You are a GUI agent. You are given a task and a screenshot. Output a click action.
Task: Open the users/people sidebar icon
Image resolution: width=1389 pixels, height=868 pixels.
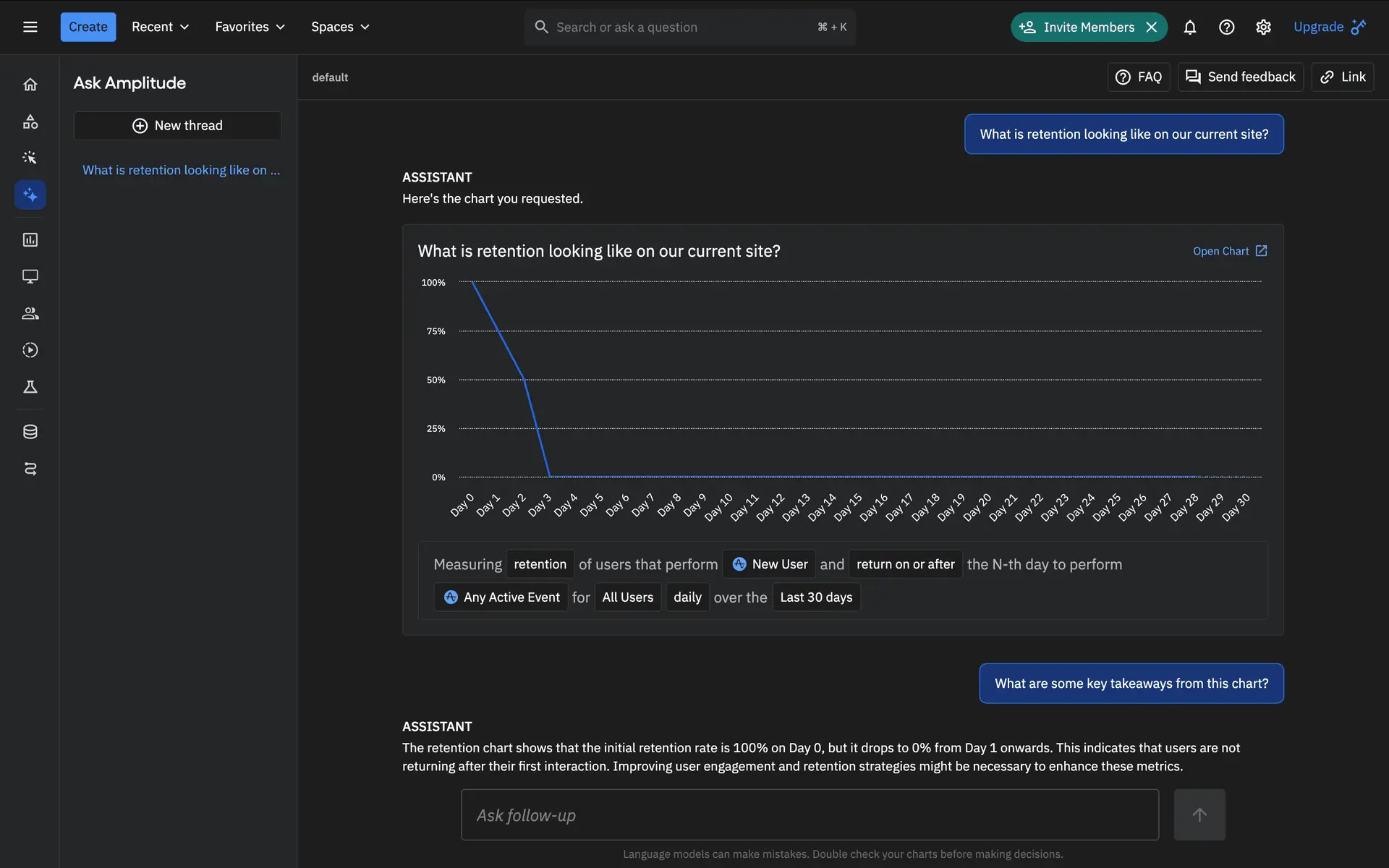30,313
